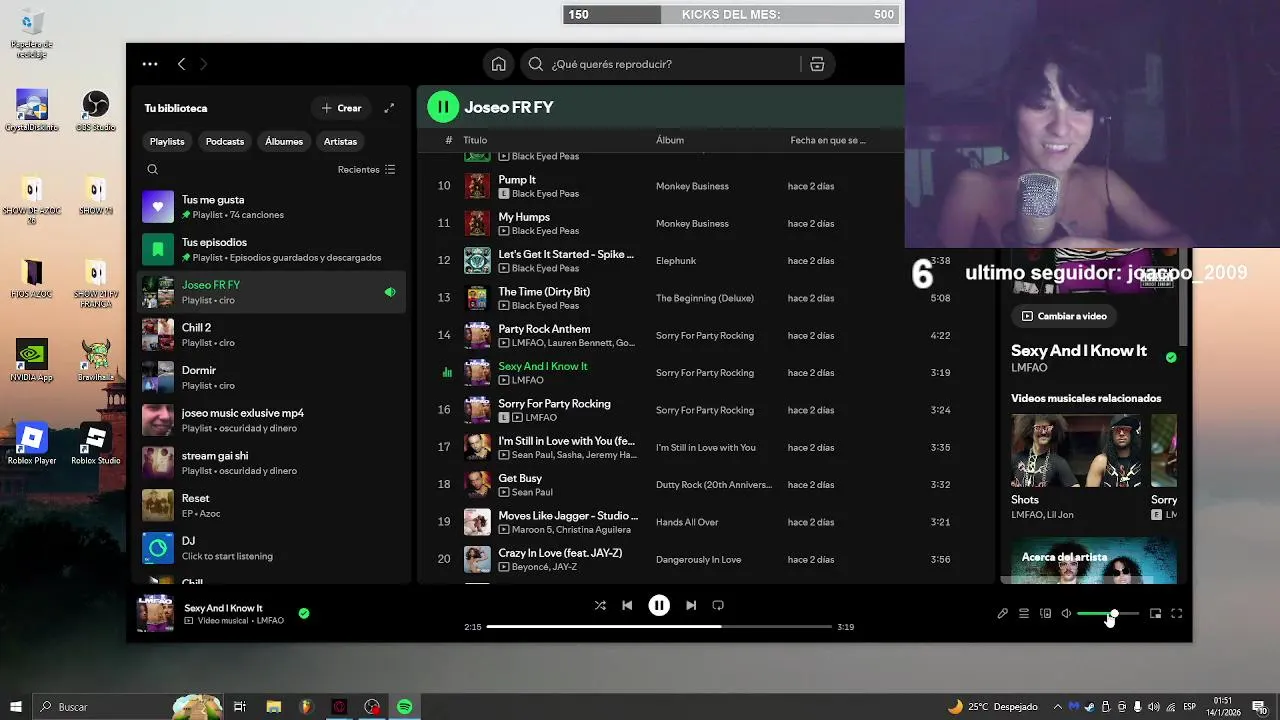
Task: Open the Spotify Home icon
Action: pyautogui.click(x=498, y=64)
